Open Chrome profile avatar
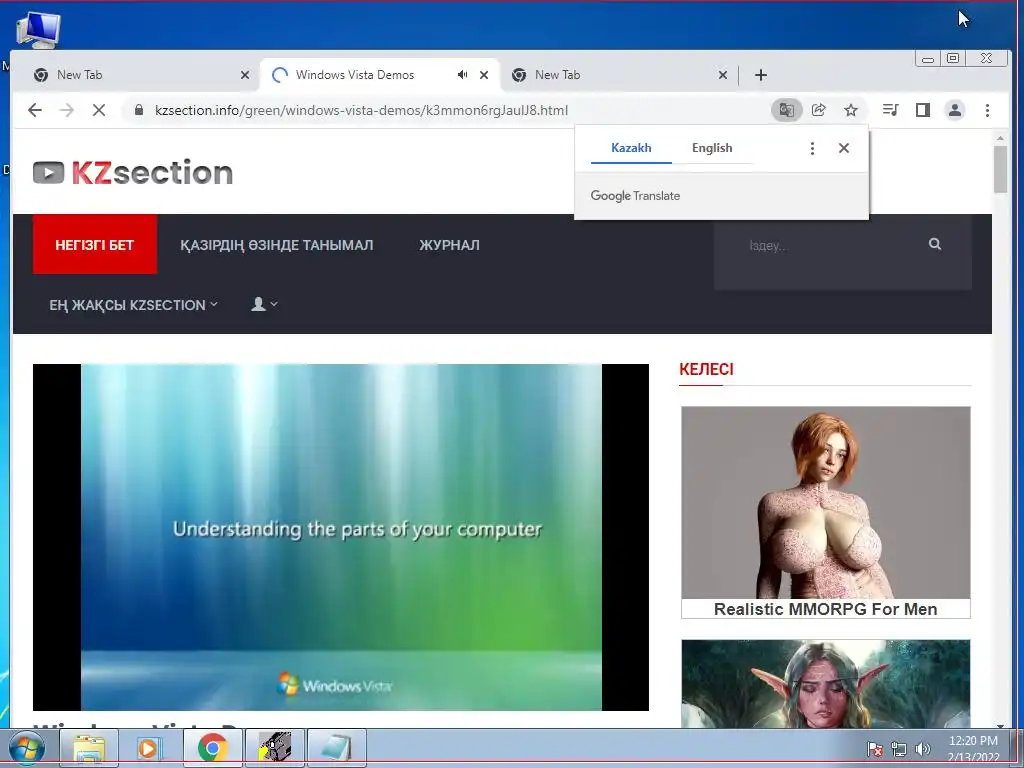 (954, 110)
